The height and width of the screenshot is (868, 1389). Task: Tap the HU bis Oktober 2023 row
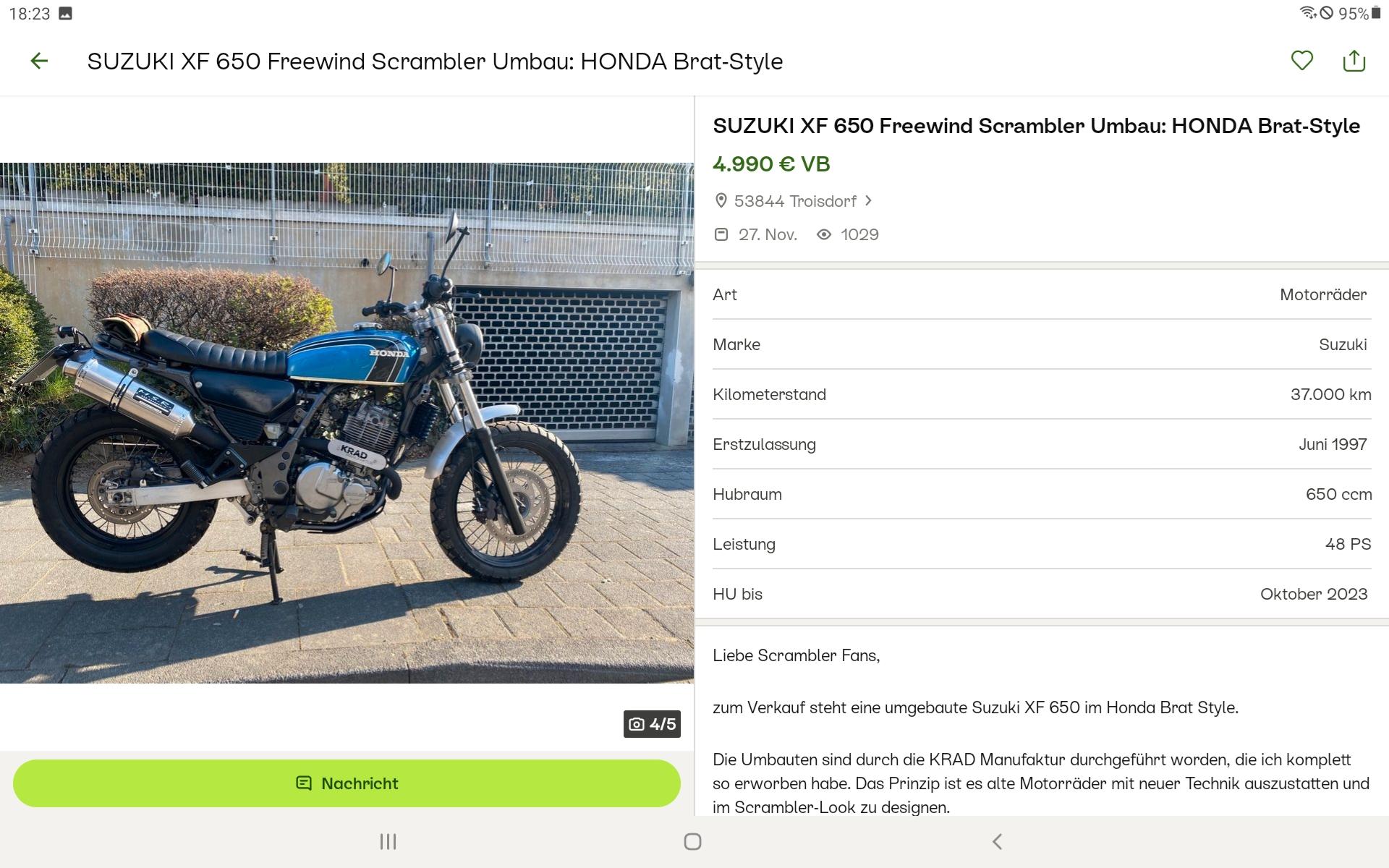pyautogui.click(x=1040, y=594)
